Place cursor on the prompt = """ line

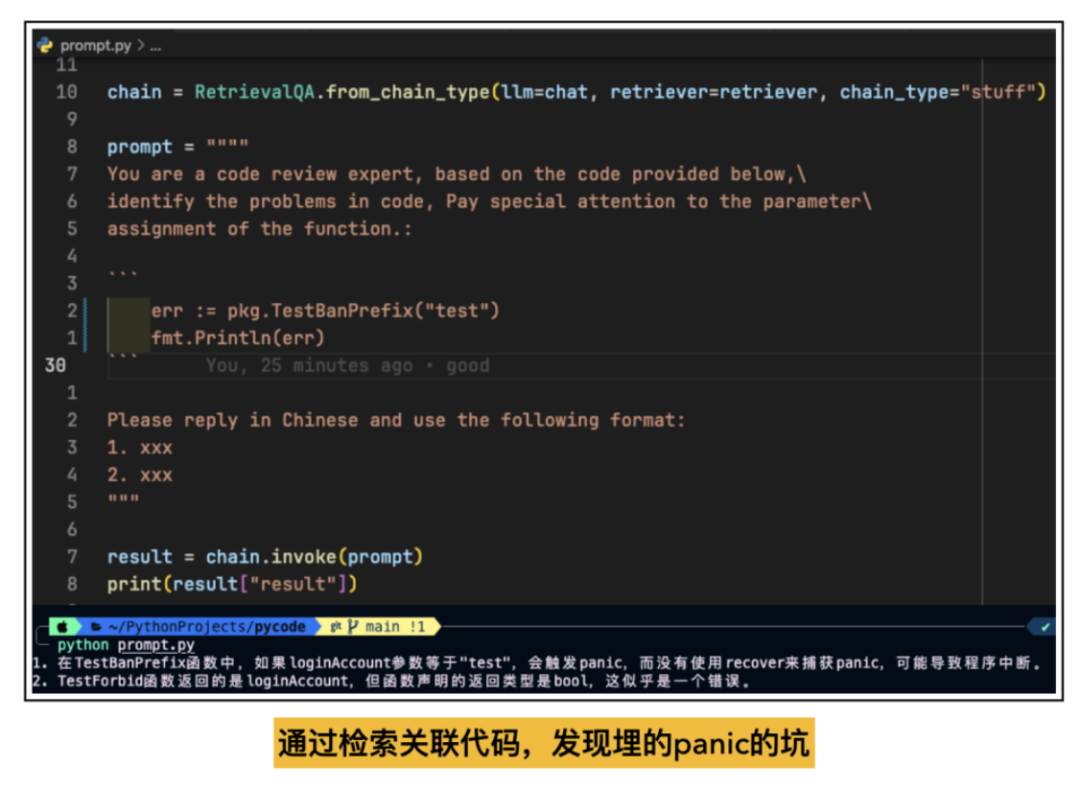tap(177, 147)
